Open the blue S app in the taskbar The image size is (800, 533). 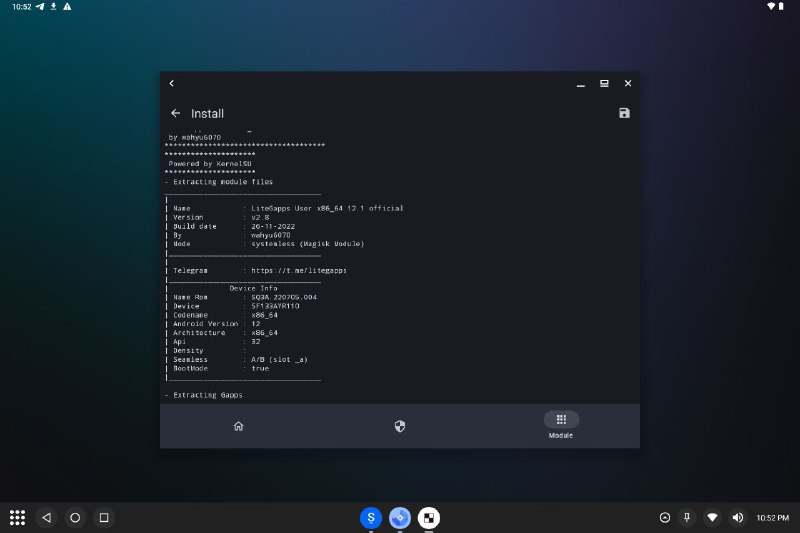pyautogui.click(x=371, y=518)
